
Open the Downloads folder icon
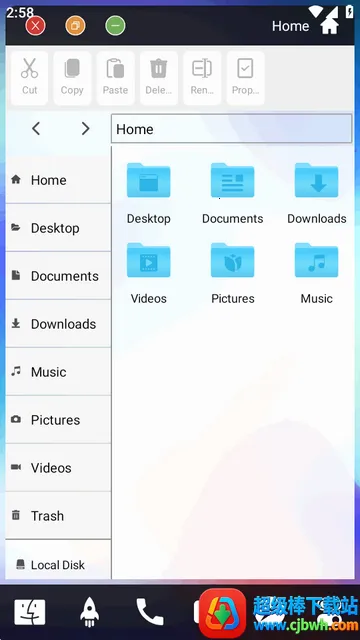tap(317, 180)
